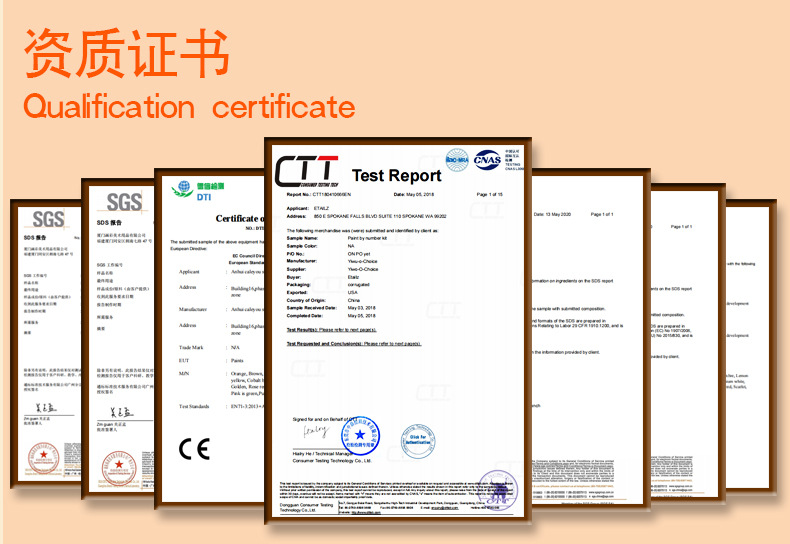Click the 'Qualification certificate' heading
The image size is (790, 544).
[189, 106]
